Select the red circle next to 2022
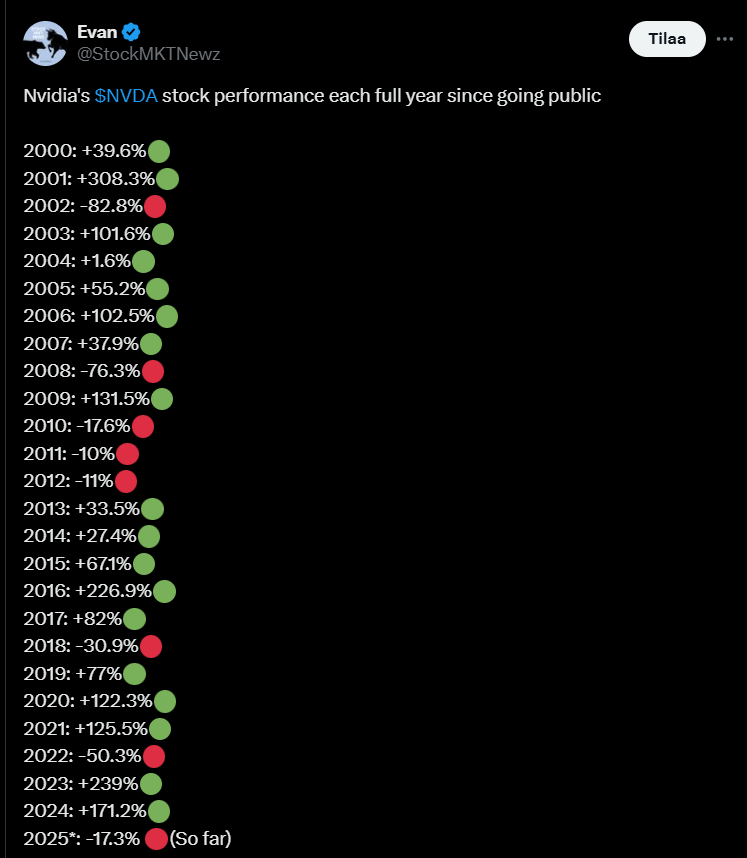 pyautogui.click(x=154, y=756)
